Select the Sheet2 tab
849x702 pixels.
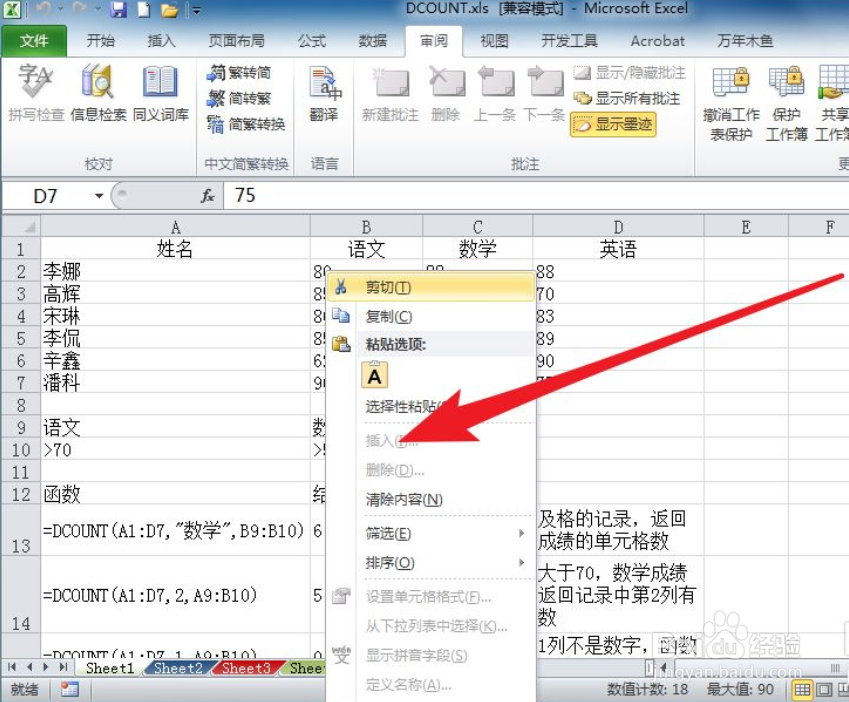click(178, 668)
